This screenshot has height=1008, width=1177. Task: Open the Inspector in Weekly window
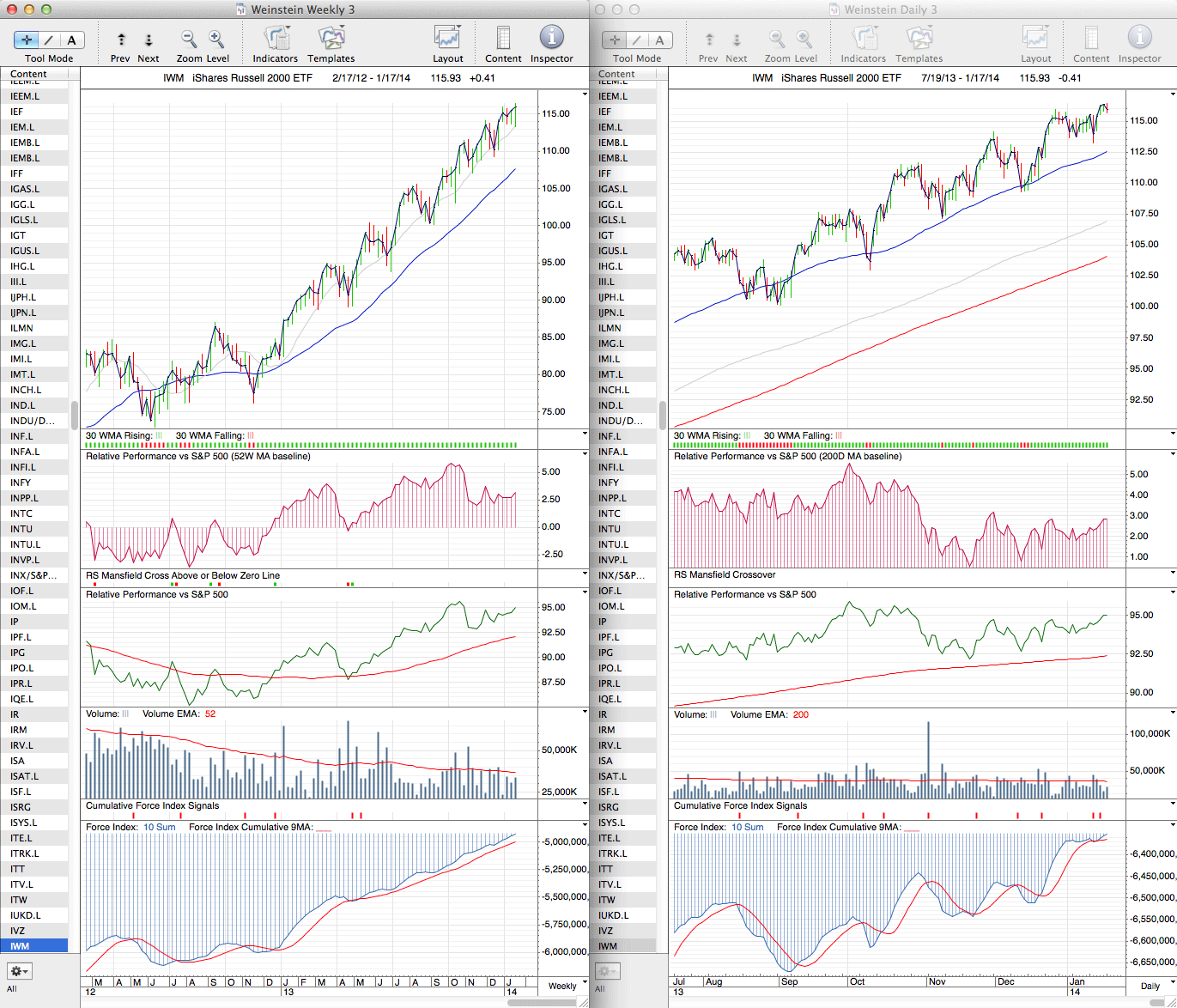click(x=551, y=39)
